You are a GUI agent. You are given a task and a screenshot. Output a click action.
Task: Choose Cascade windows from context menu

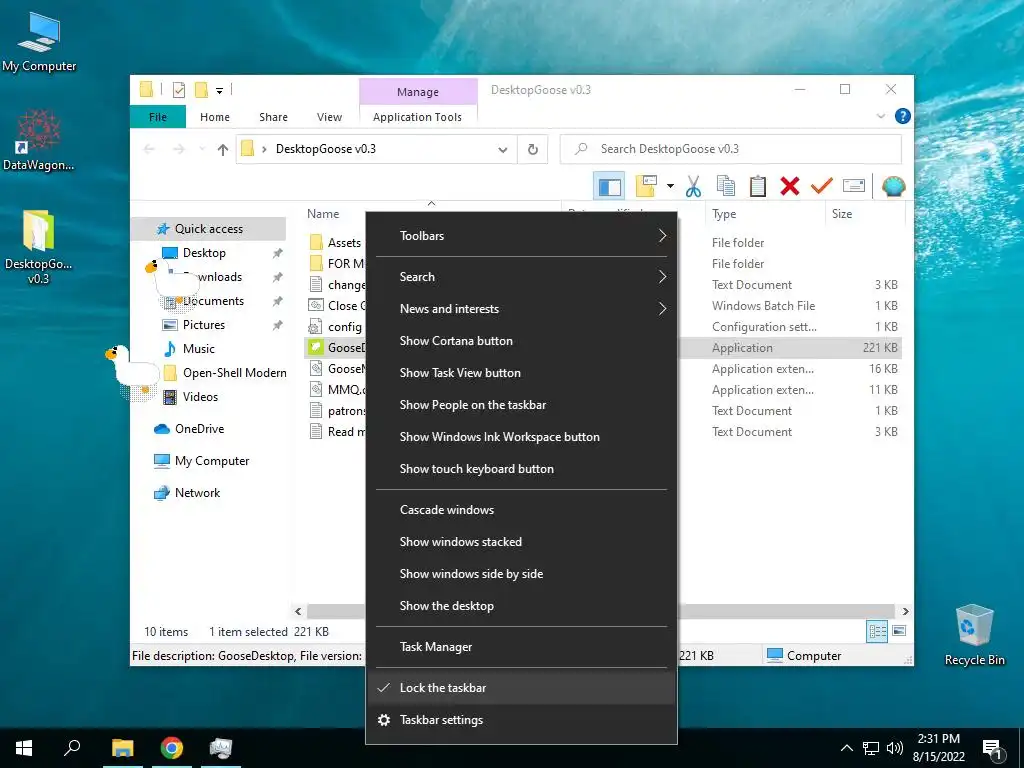coord(521,510)
